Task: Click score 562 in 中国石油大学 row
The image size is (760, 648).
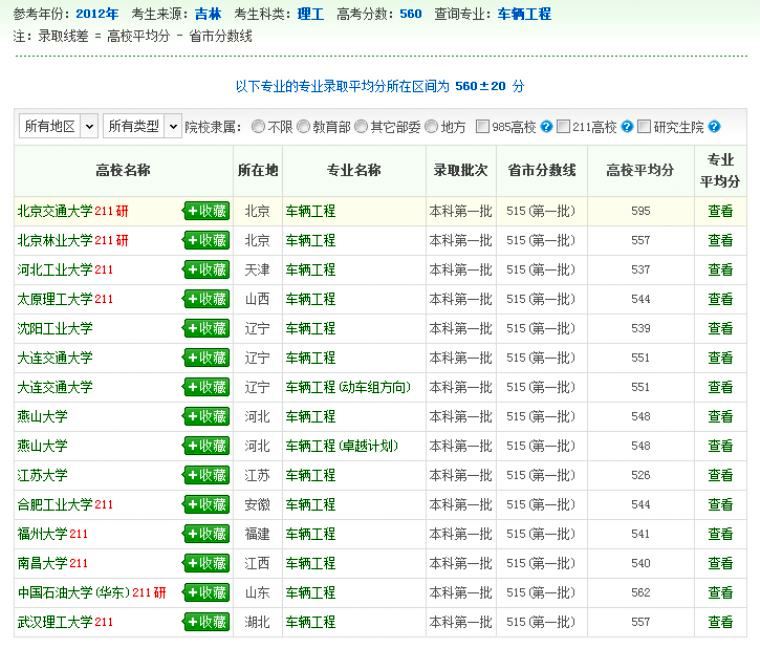Action: 641,593
